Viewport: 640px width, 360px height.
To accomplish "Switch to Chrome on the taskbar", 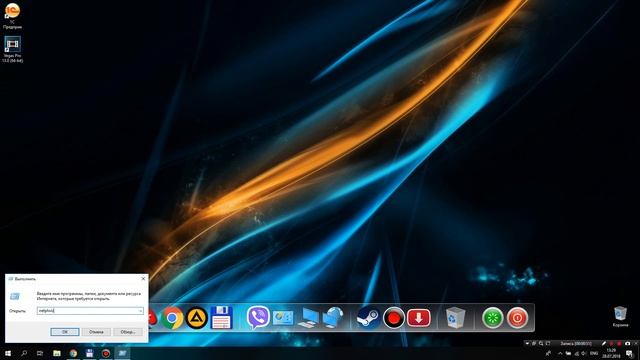I will click(73, 353).
